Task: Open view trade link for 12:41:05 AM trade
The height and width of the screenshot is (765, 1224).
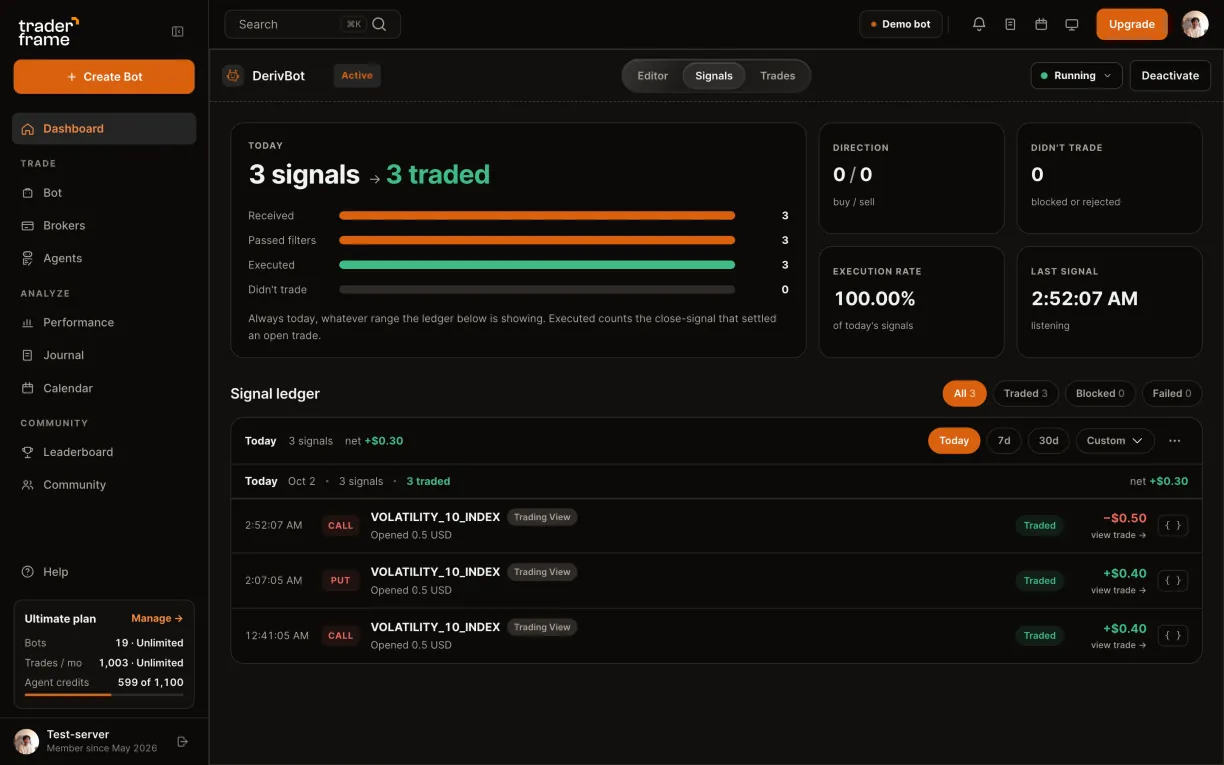Action: click(1119, 646)
